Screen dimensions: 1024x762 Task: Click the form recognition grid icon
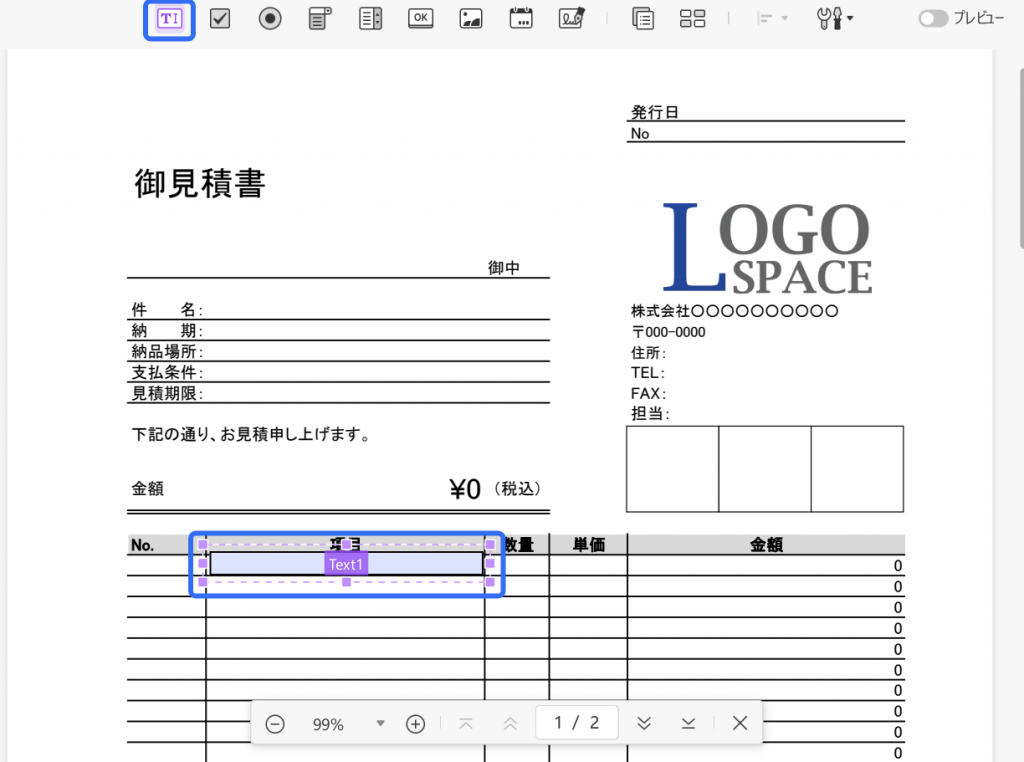point(692,18)
